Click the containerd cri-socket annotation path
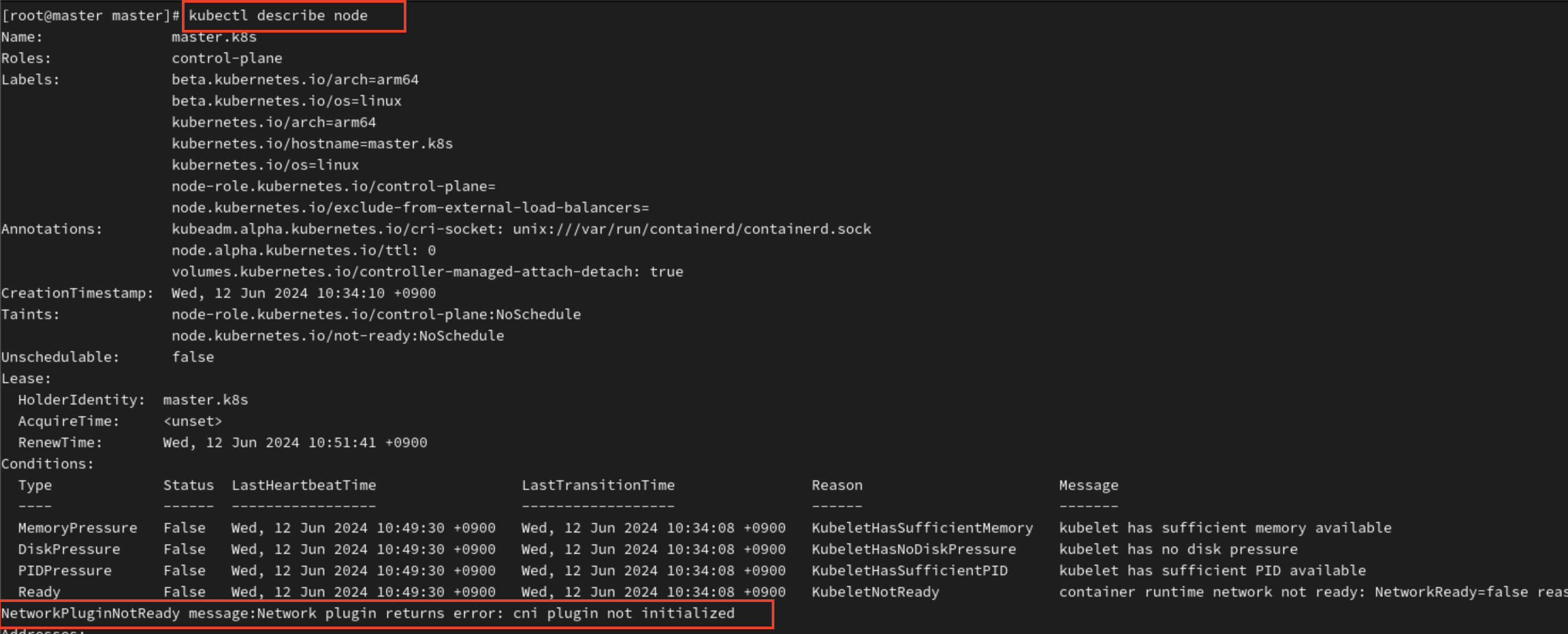This screenshot has width=1568, height=634. click(x=521, y=228)
